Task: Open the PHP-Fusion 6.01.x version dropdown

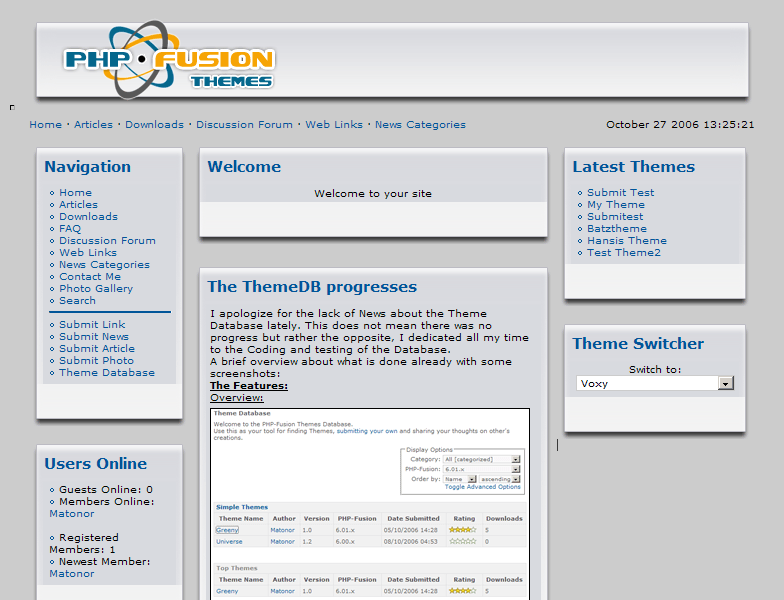Action: point(482,470)
